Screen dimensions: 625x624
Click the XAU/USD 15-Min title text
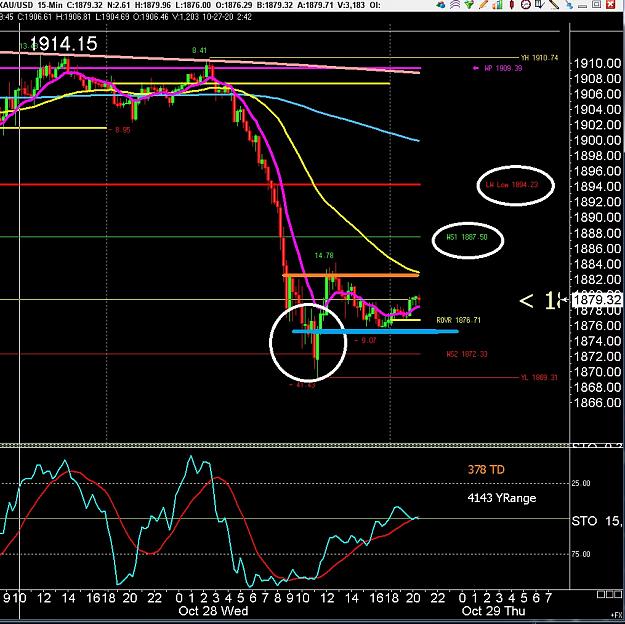pyautogui.click(x=31, y=5)
